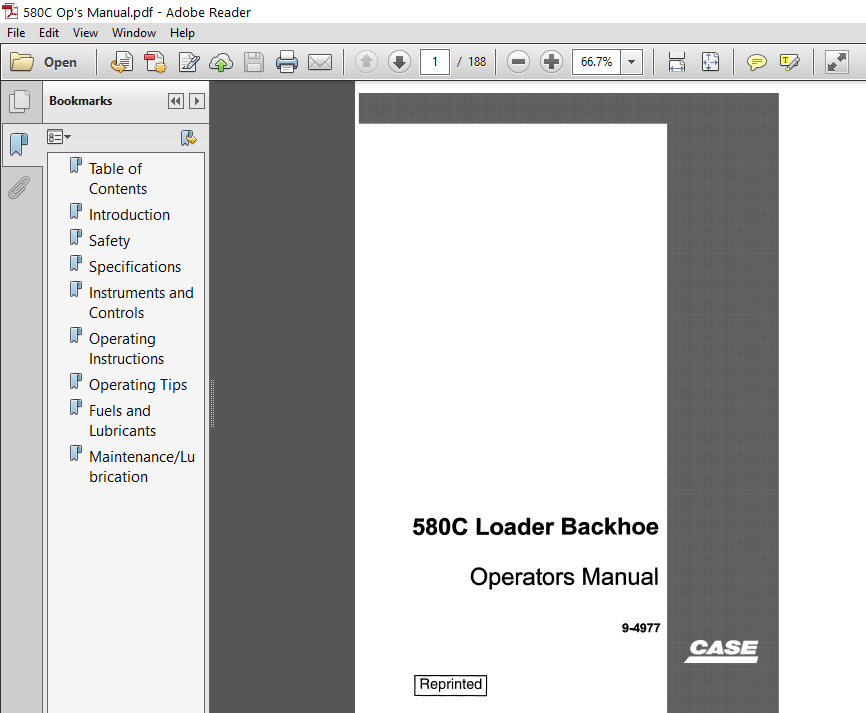This screenshot has width=866, height=713.
Task: Navigate to Operating Instructions bookmark
Action: (126, 348)
